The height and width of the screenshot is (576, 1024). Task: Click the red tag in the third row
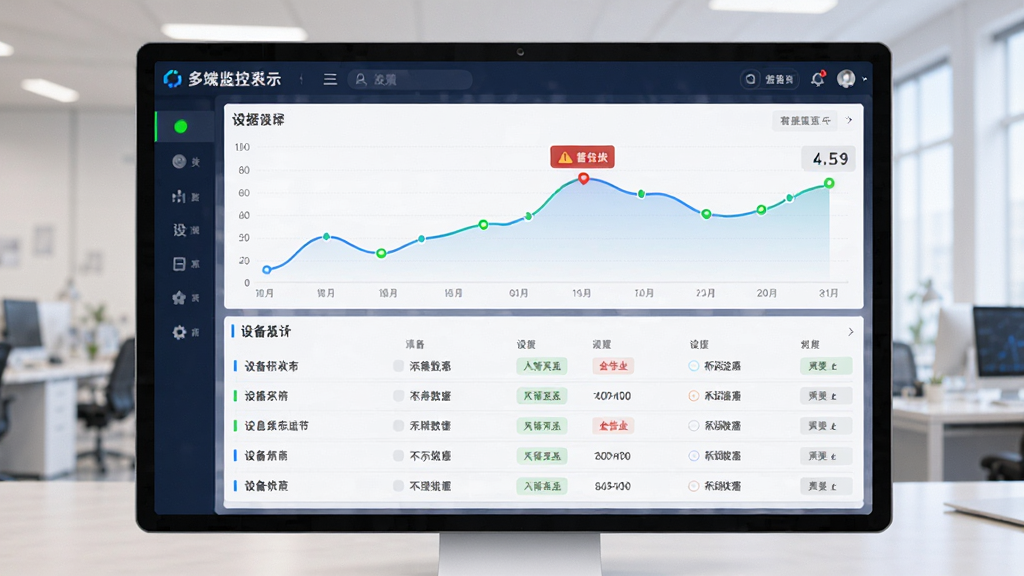[613, 426]
